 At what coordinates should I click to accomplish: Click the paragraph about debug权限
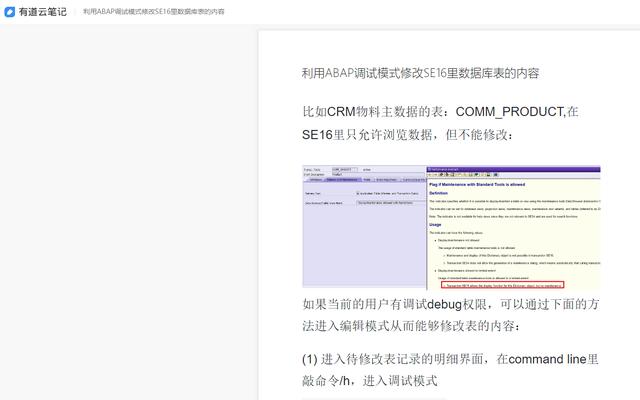pyautogui.click(x=451, y=315)
